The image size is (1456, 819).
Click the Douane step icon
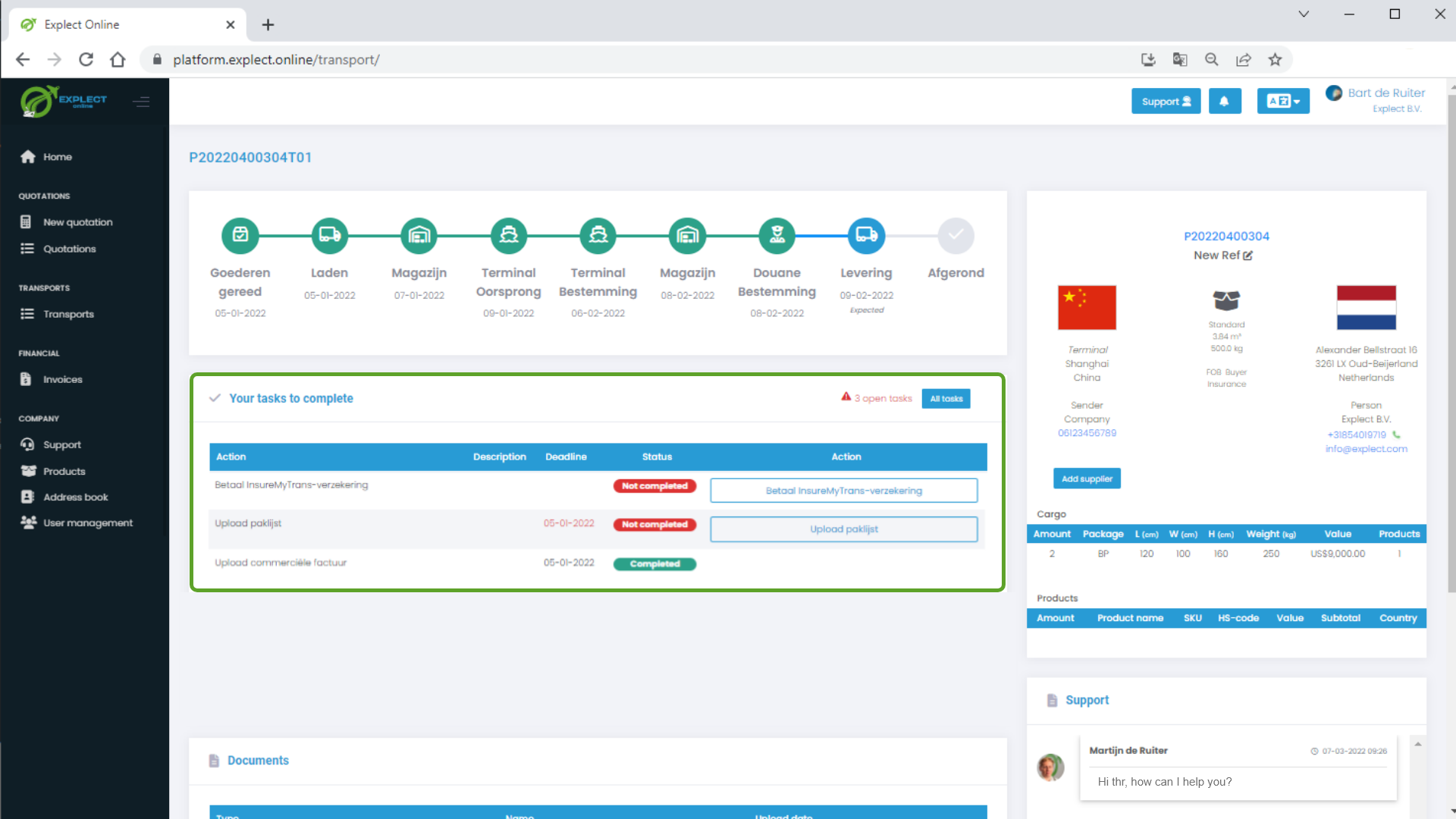(x=777, y=235)
